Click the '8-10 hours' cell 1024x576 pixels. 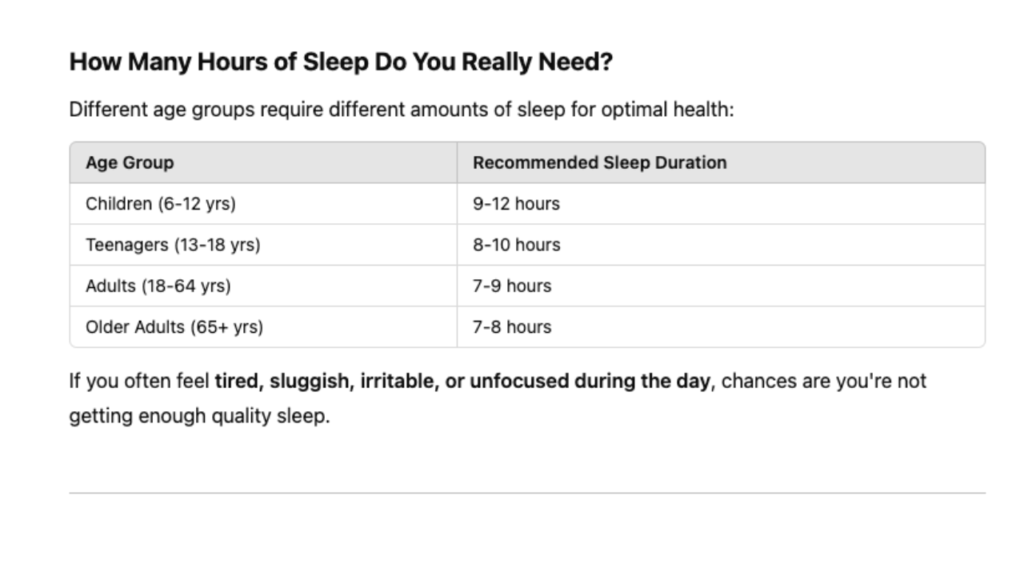pyautogui.click(x=721, y=245)
